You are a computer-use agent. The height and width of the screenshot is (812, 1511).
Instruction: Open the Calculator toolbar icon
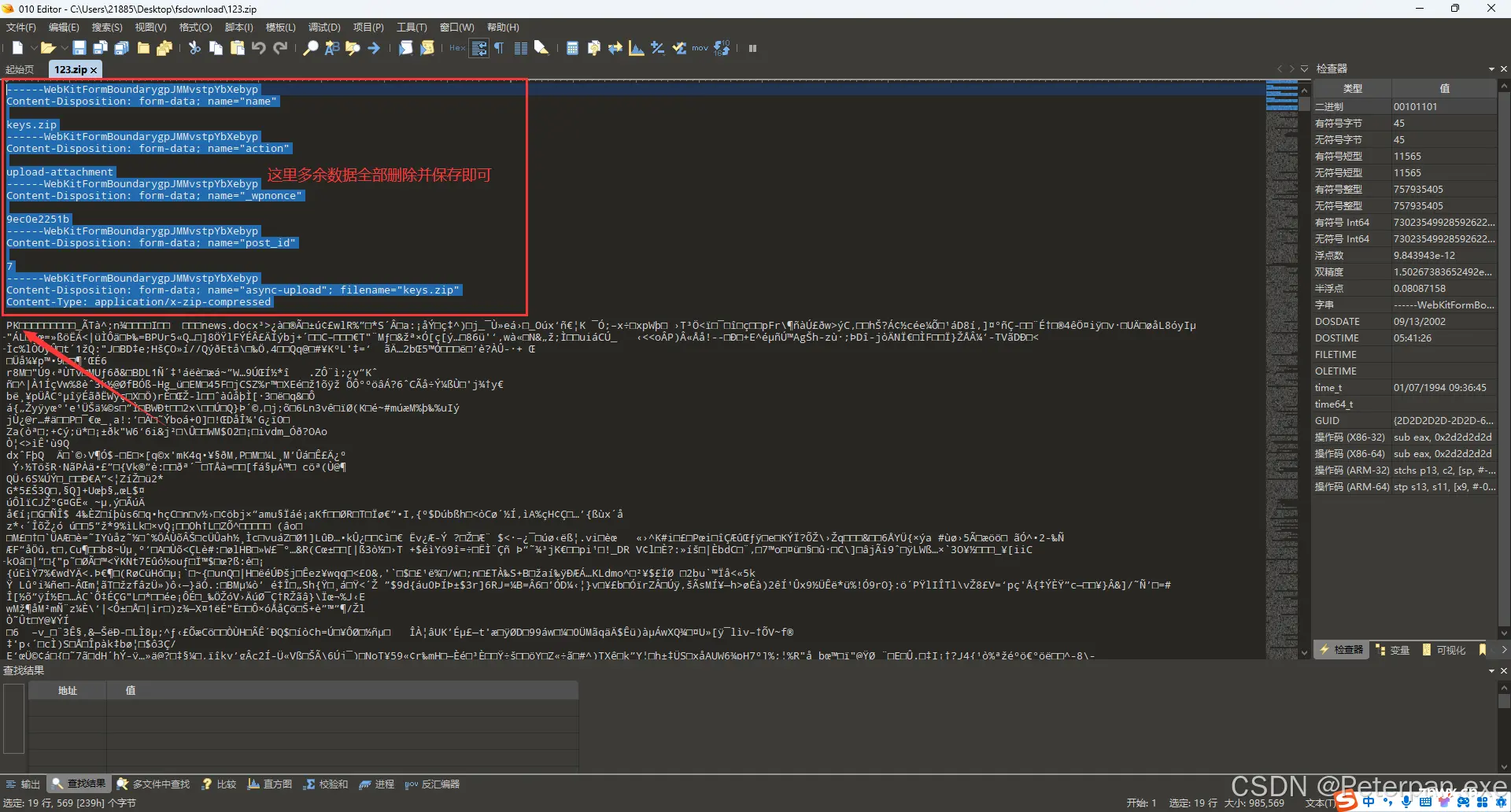tap(572, 48)
